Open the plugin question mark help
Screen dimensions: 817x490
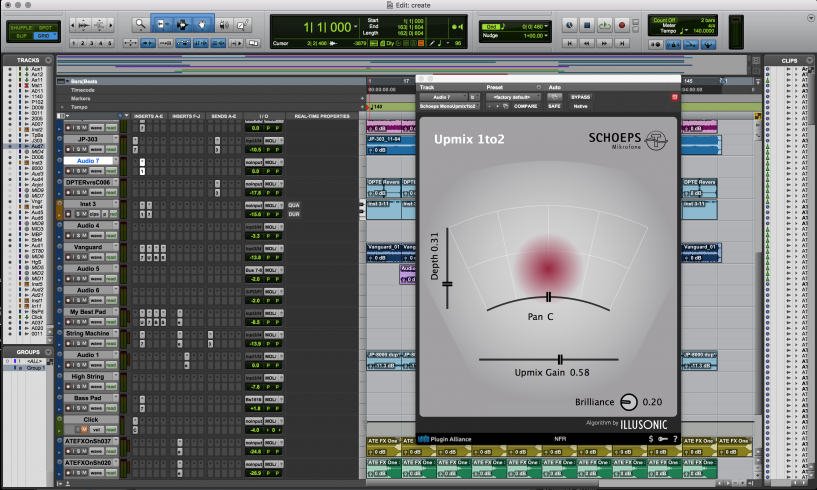[675, 439]
